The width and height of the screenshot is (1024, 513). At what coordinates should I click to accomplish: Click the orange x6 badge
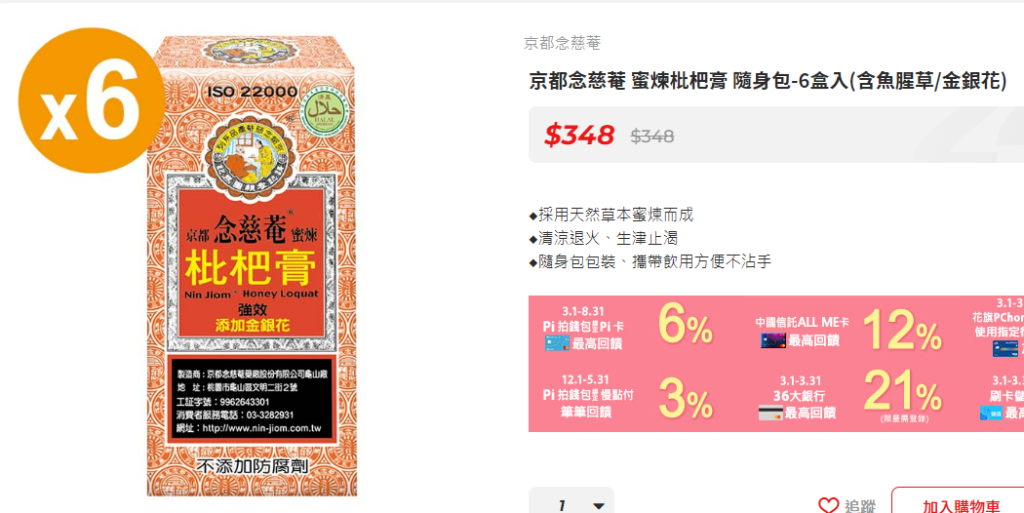pos(91,100)
